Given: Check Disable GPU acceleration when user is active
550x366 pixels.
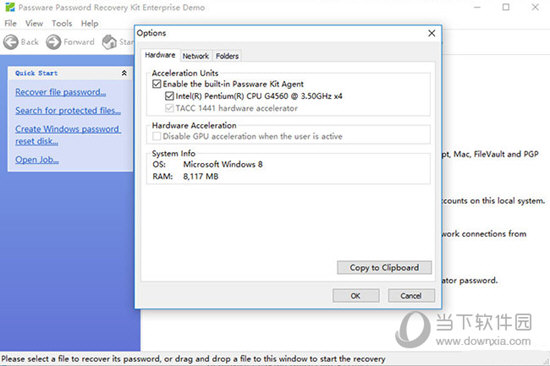Looking at the screenshot, I should pos(157,136).
